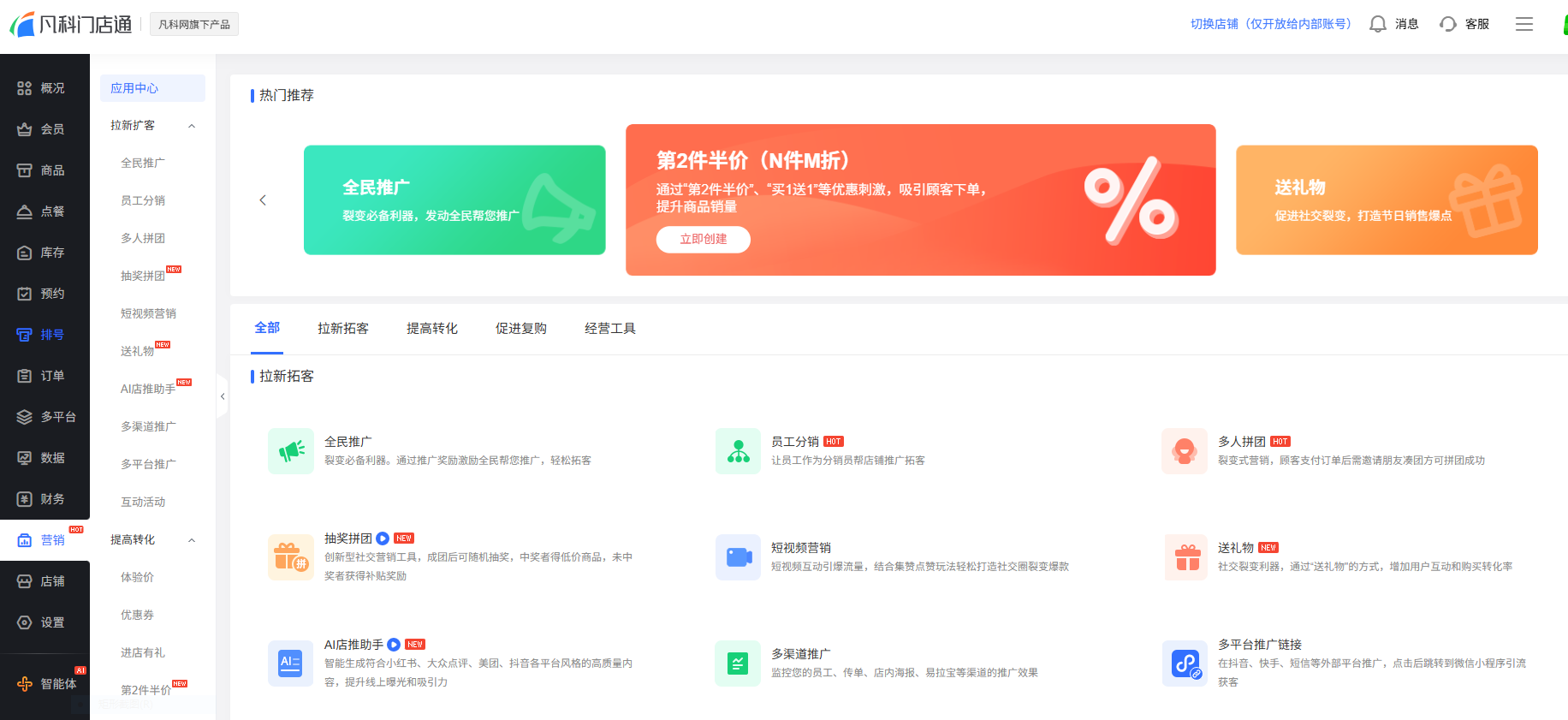Open 体验价 in the submenu
Screen dimensions: 1568x720
click(x=138, y=578)
